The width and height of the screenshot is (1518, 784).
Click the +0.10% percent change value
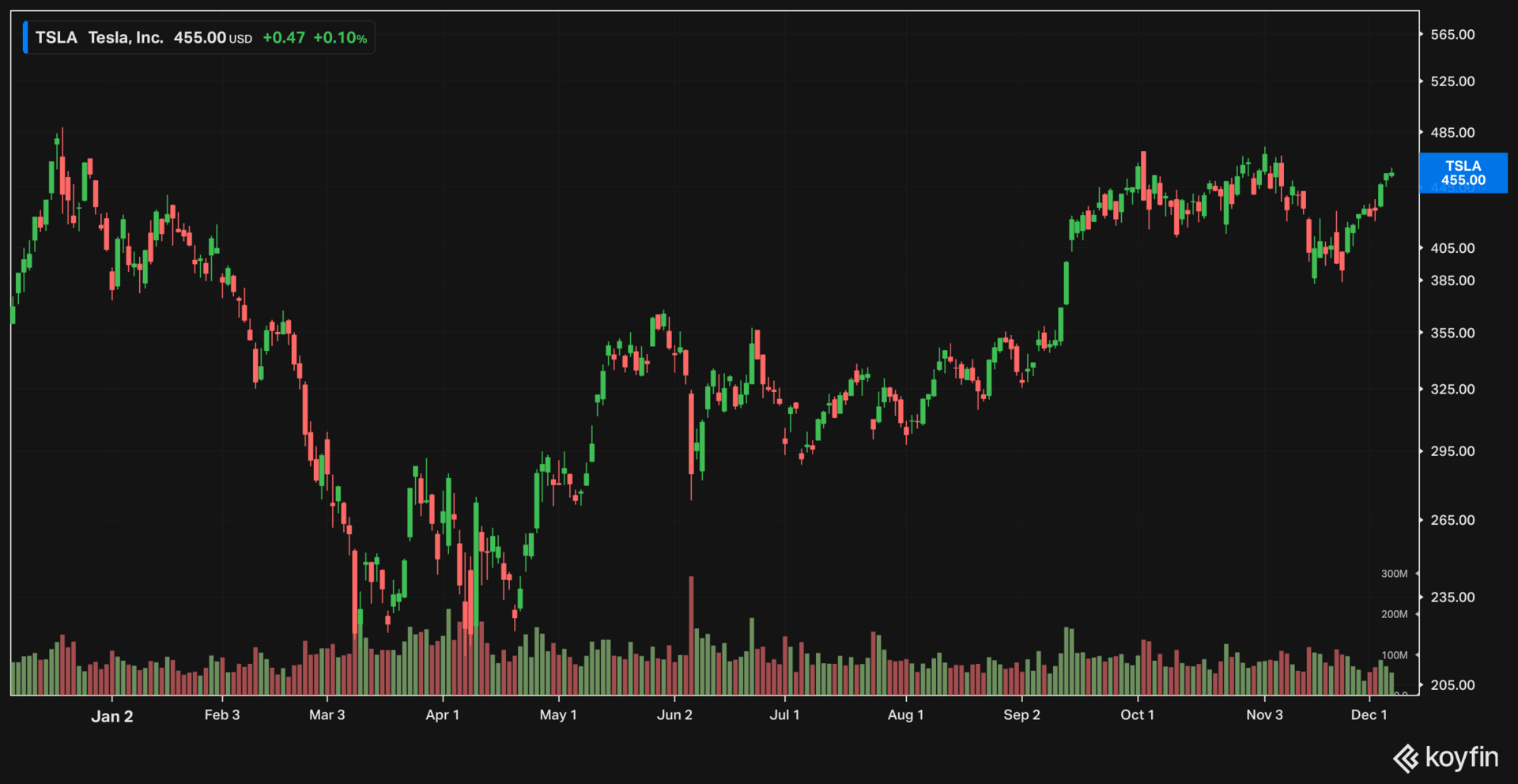pyautogui.click(x=340, y=38)
